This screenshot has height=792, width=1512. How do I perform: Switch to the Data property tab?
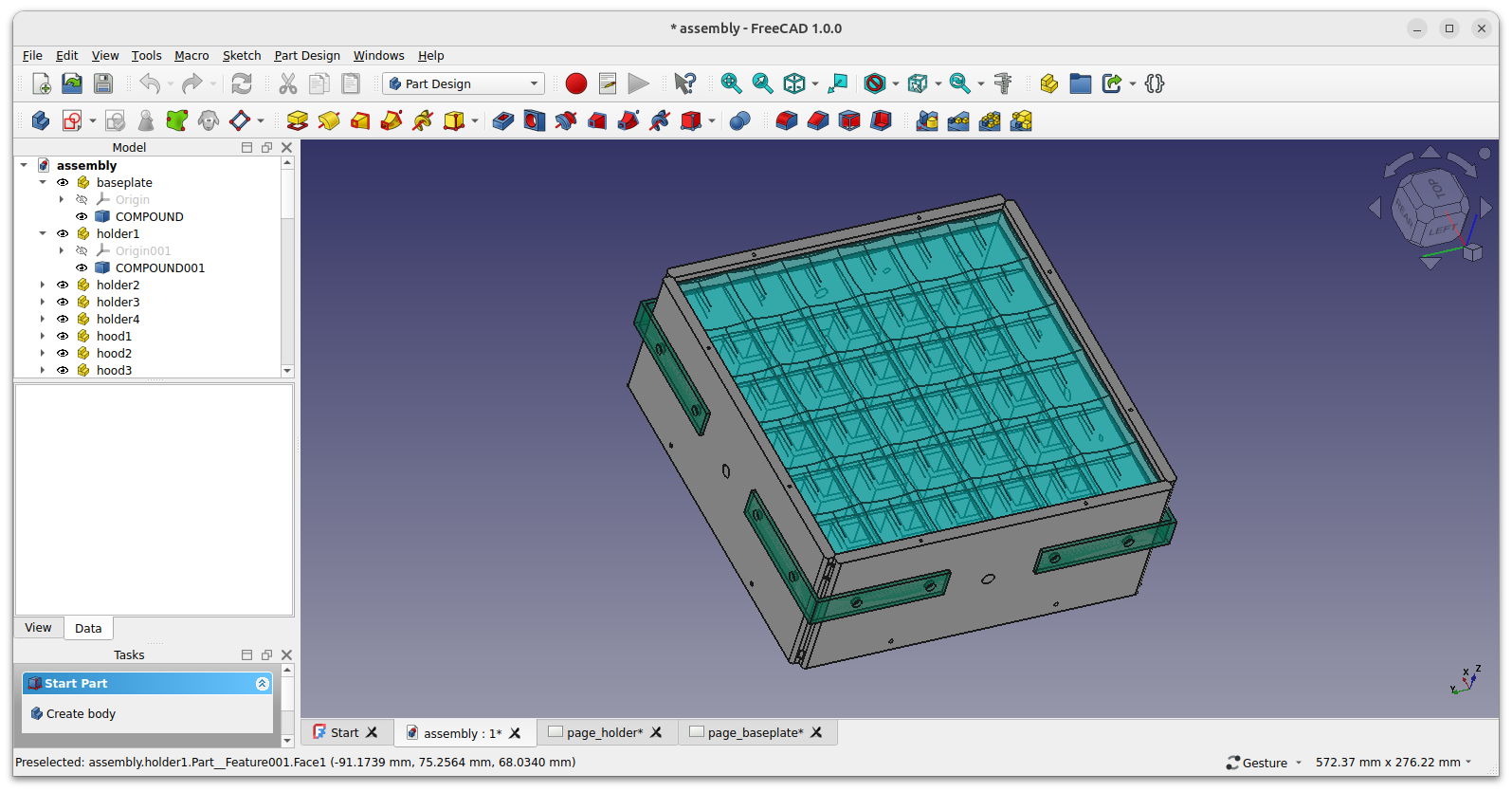pos(88,628)
